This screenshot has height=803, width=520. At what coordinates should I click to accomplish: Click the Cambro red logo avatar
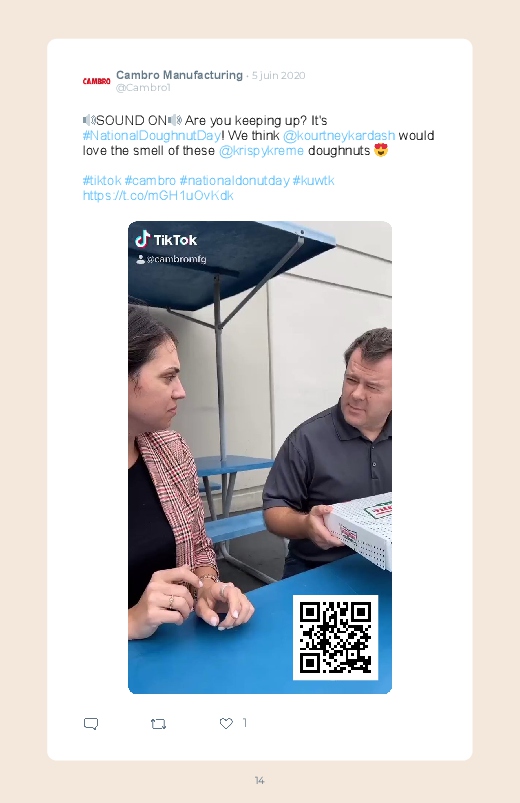[x=96, y=81]
